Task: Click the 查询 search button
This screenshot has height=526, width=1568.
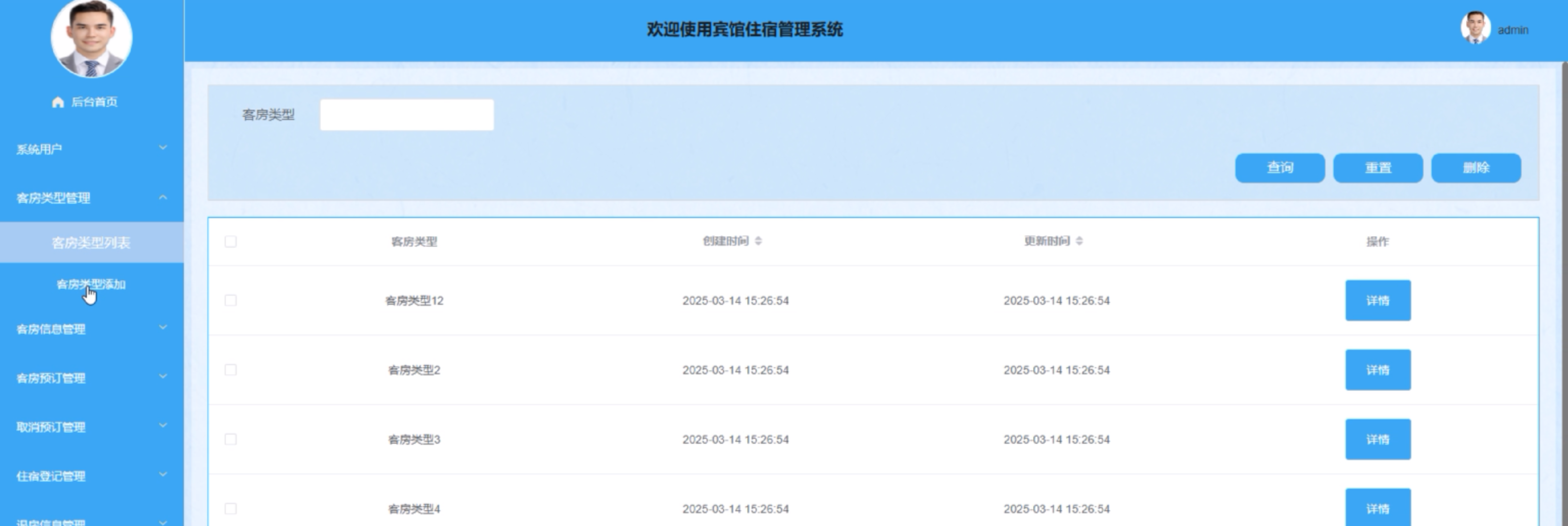Action: (1280, 168)
